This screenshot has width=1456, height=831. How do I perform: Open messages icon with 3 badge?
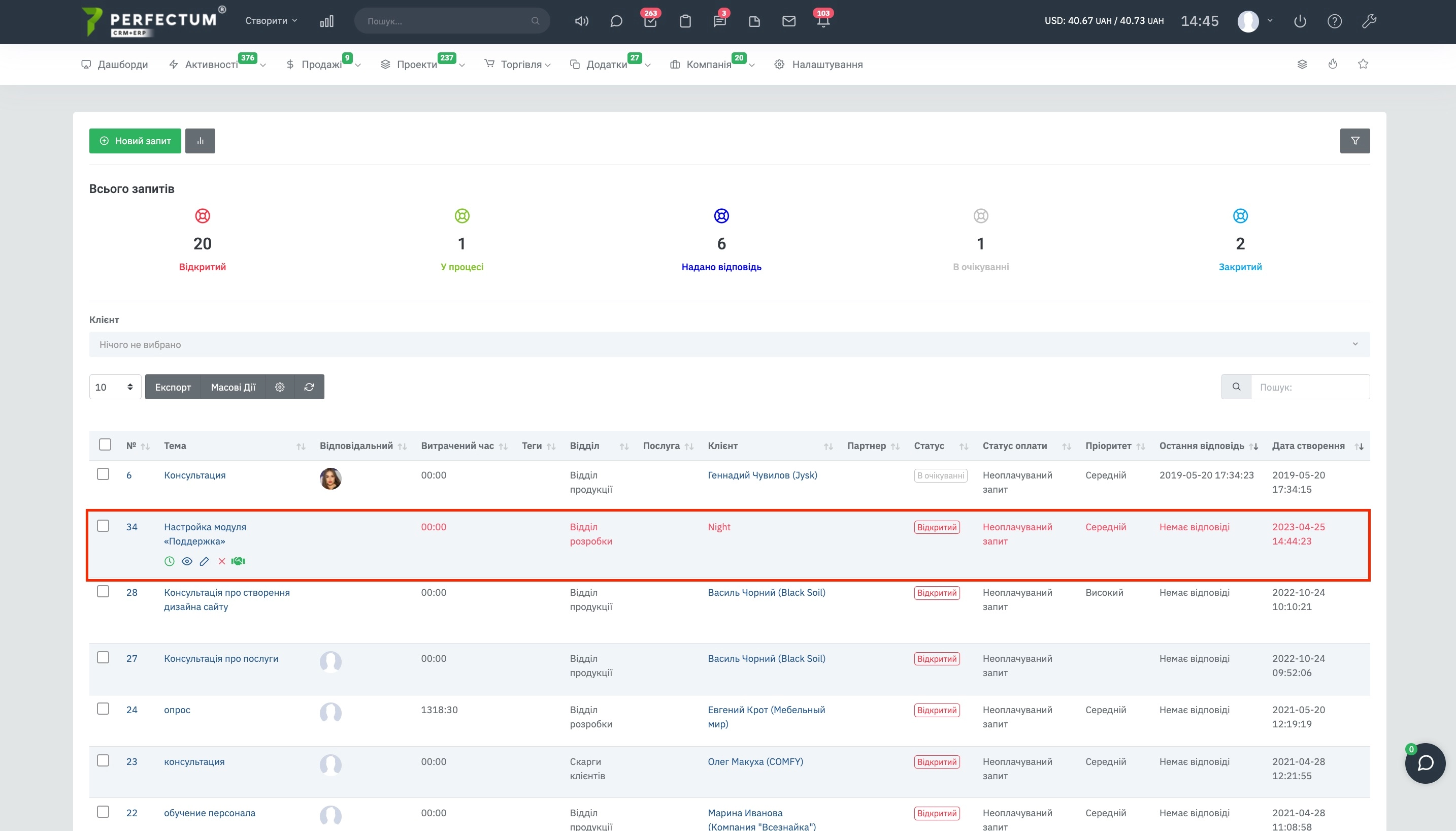[720, 21]
